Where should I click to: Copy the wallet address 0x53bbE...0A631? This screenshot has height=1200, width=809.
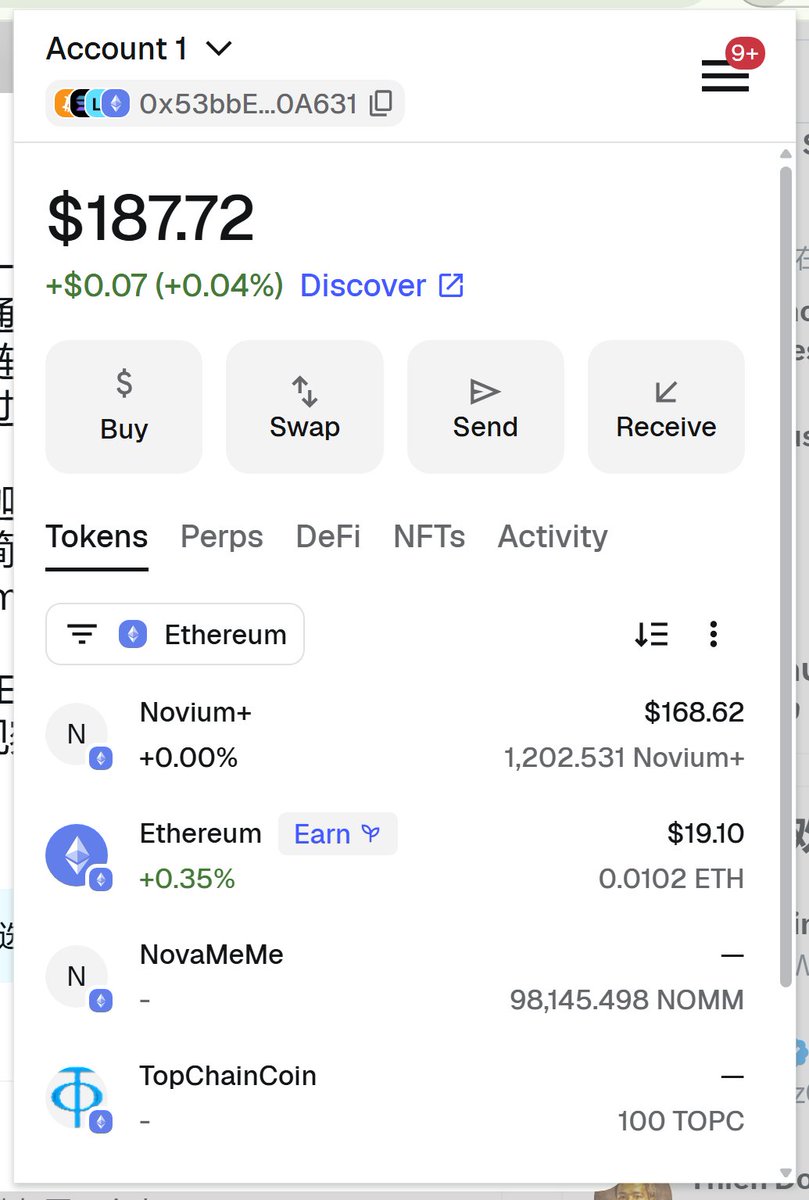381,103
